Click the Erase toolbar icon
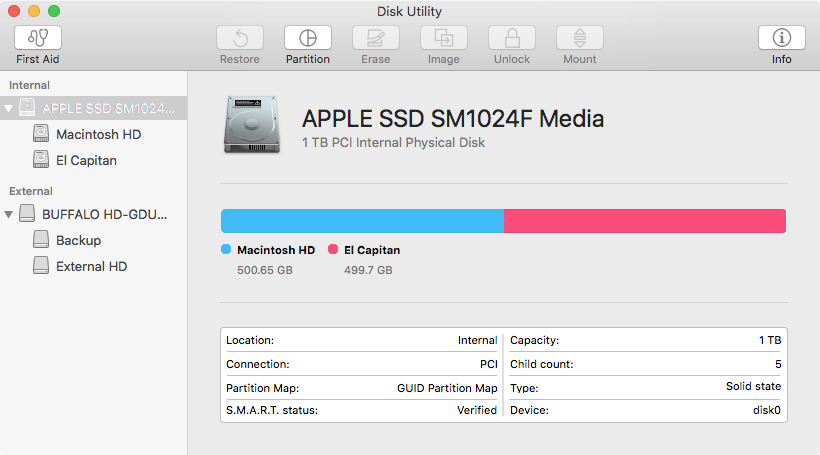Image resolution: width=820 pixels, height=455 pixels. pos(376,38)
